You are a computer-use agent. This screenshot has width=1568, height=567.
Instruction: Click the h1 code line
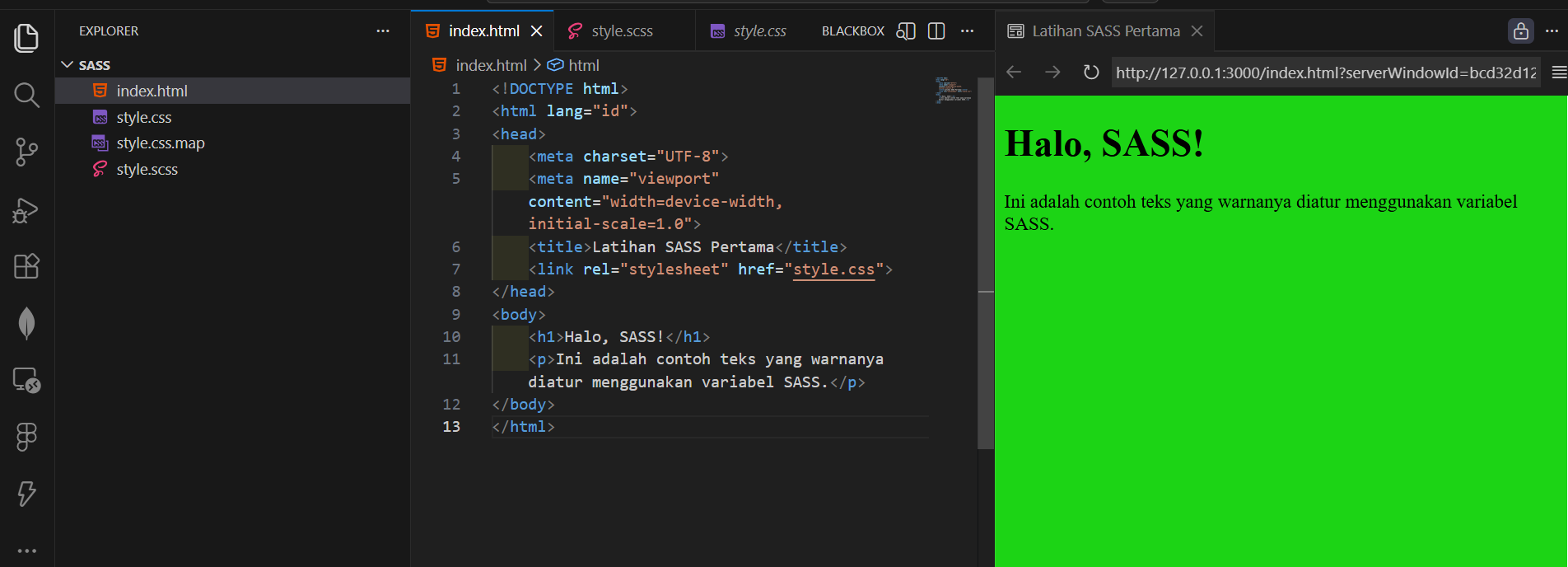click(x=619, y=337)
